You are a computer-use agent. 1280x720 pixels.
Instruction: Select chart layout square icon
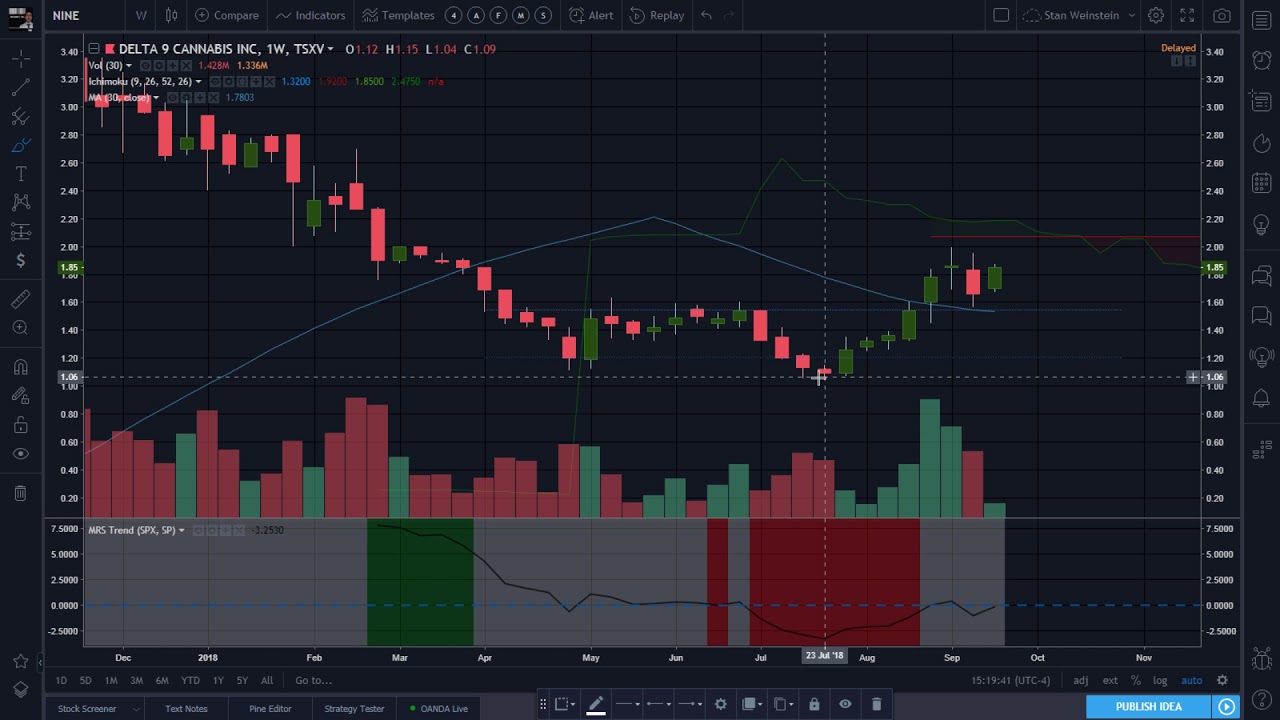tap(1001, 15)
